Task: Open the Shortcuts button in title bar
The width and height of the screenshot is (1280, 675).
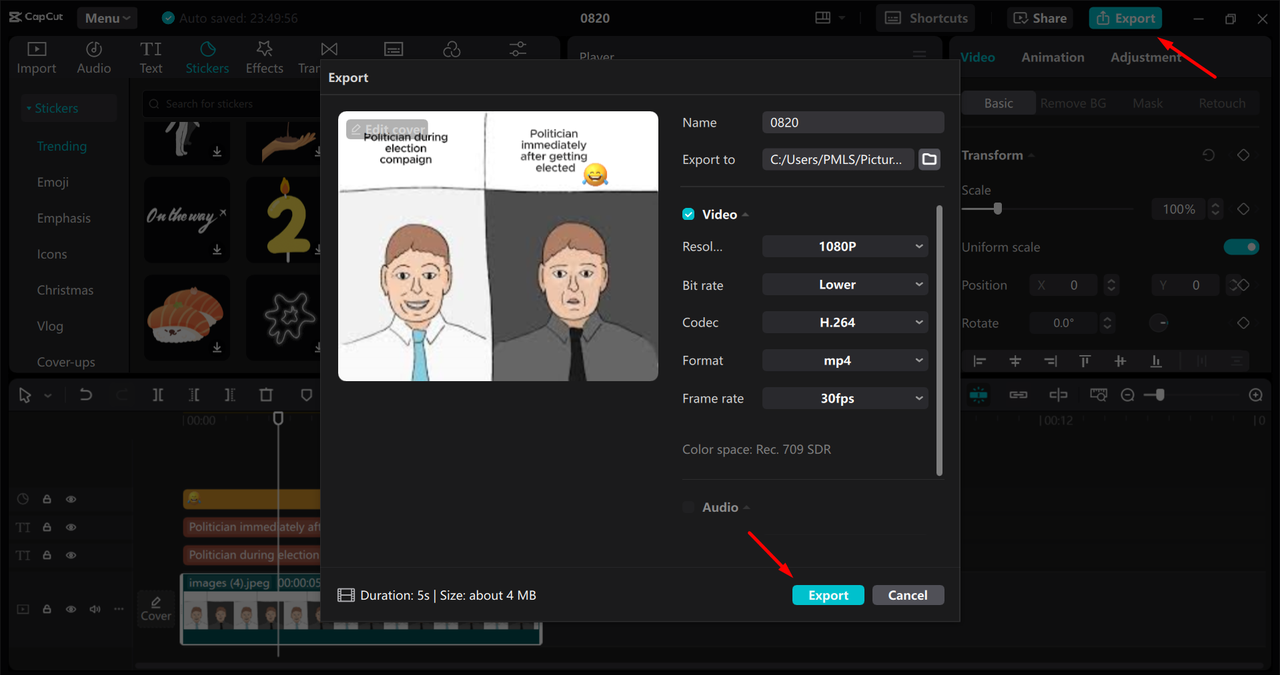Action: pos(926,18)
